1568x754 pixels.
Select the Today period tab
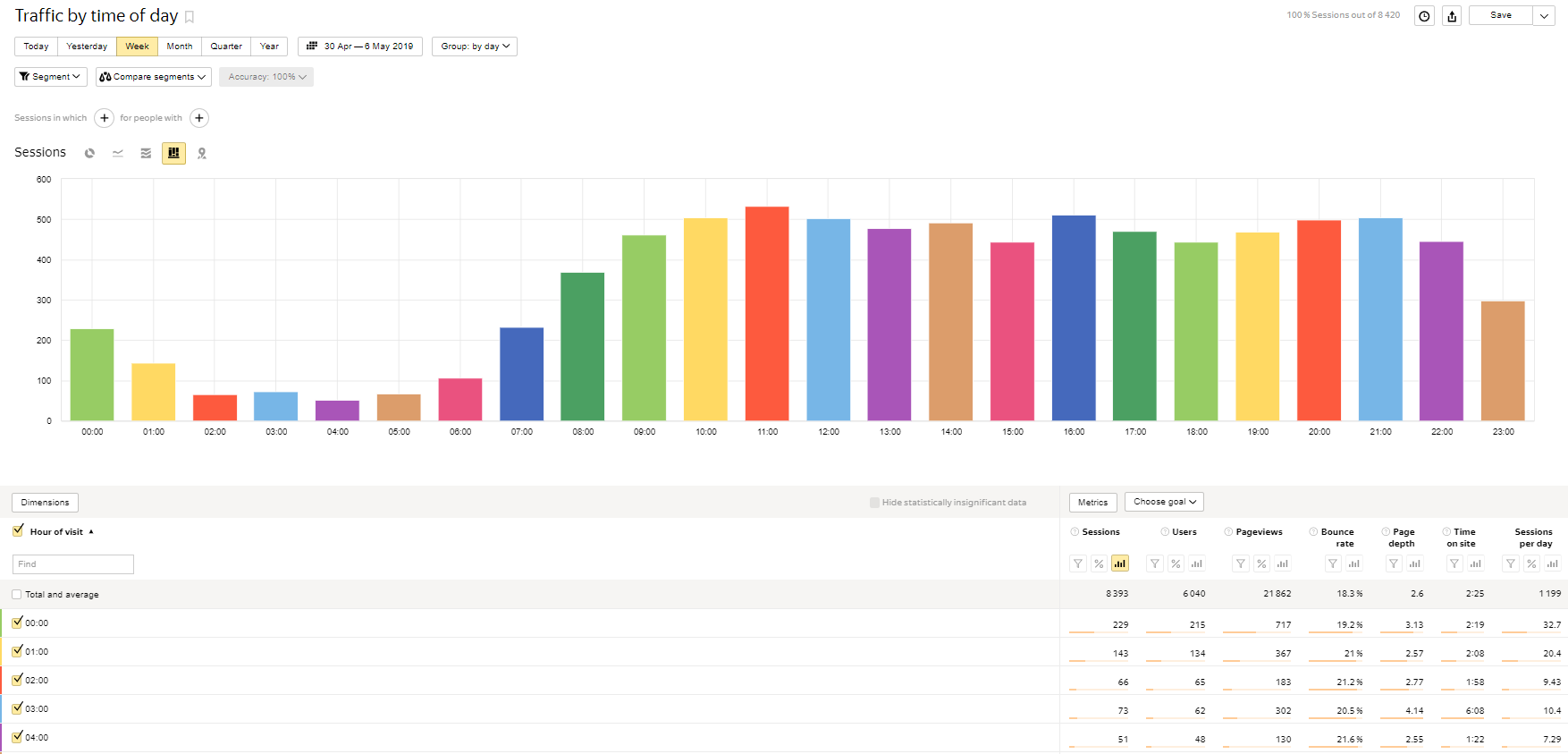click(36, 47)
